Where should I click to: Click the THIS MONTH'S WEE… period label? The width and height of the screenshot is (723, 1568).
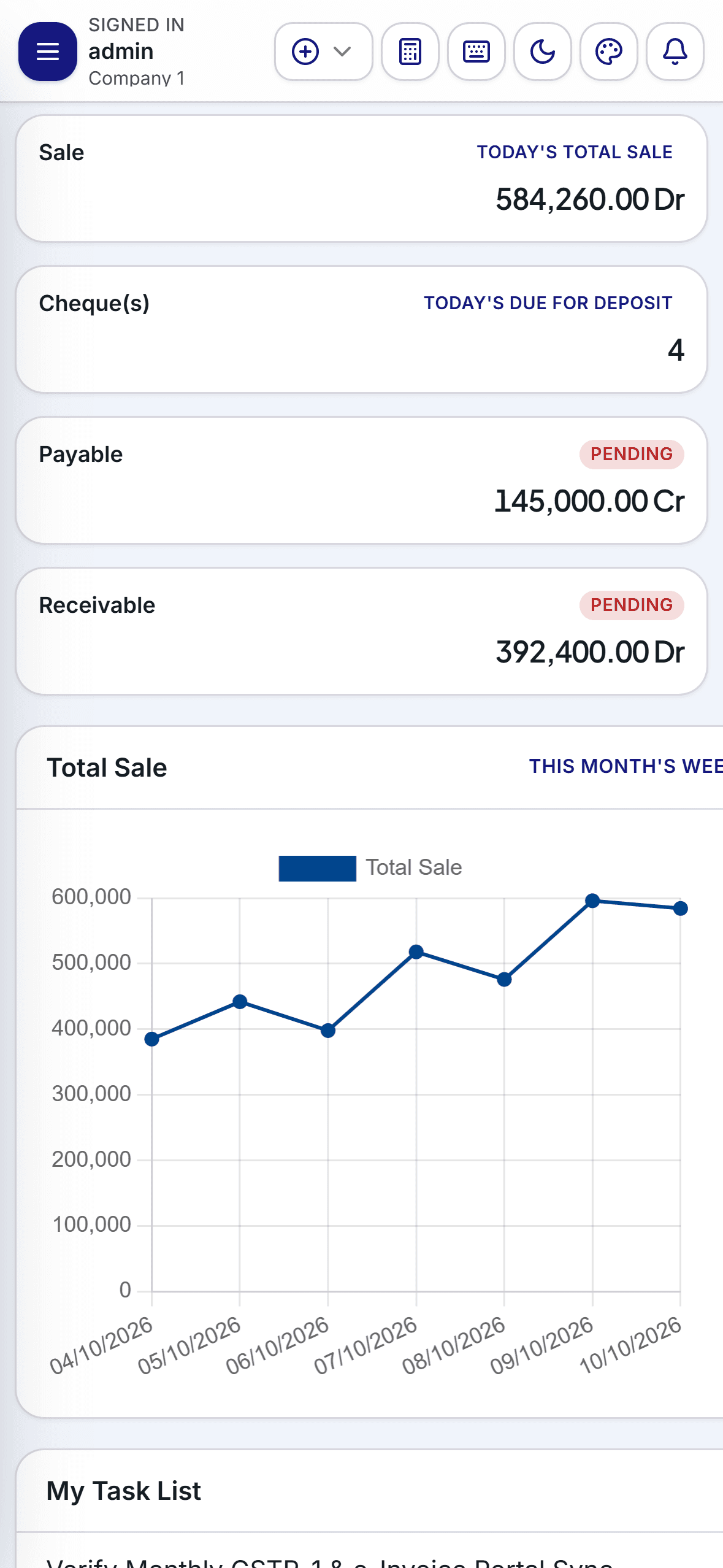pyautogui.click(x=625, y=766)
